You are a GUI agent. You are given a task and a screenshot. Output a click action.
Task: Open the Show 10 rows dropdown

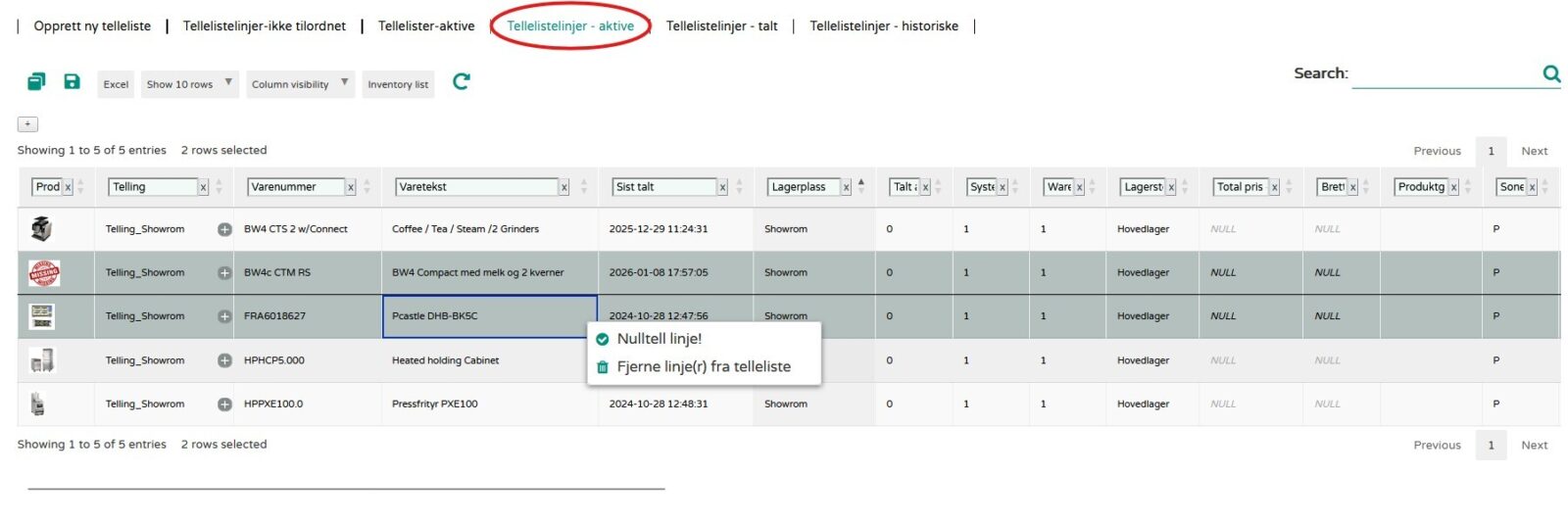click(x=188, y=84)
